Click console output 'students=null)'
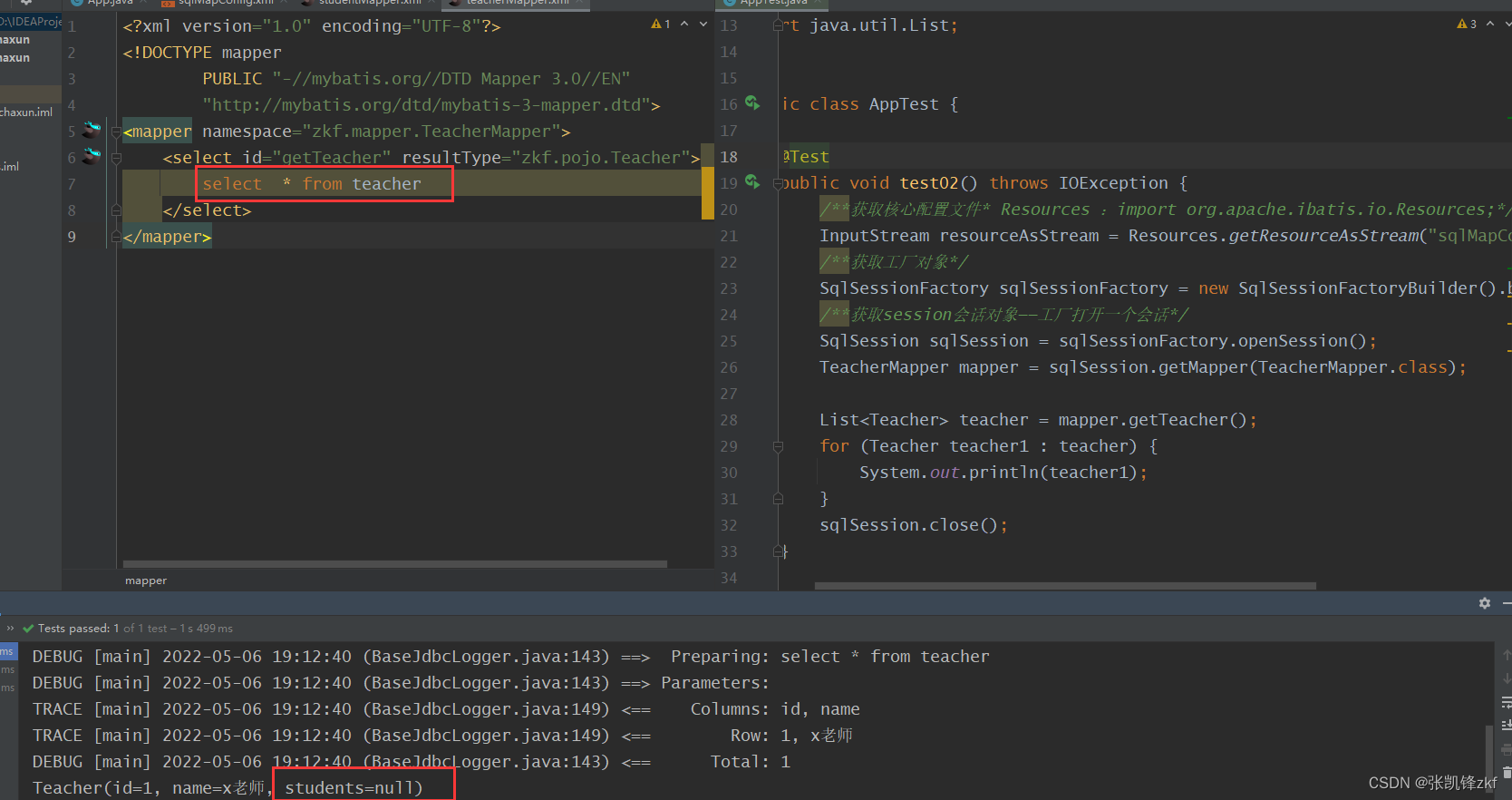1512x800 pixels. tap(354, 788)
